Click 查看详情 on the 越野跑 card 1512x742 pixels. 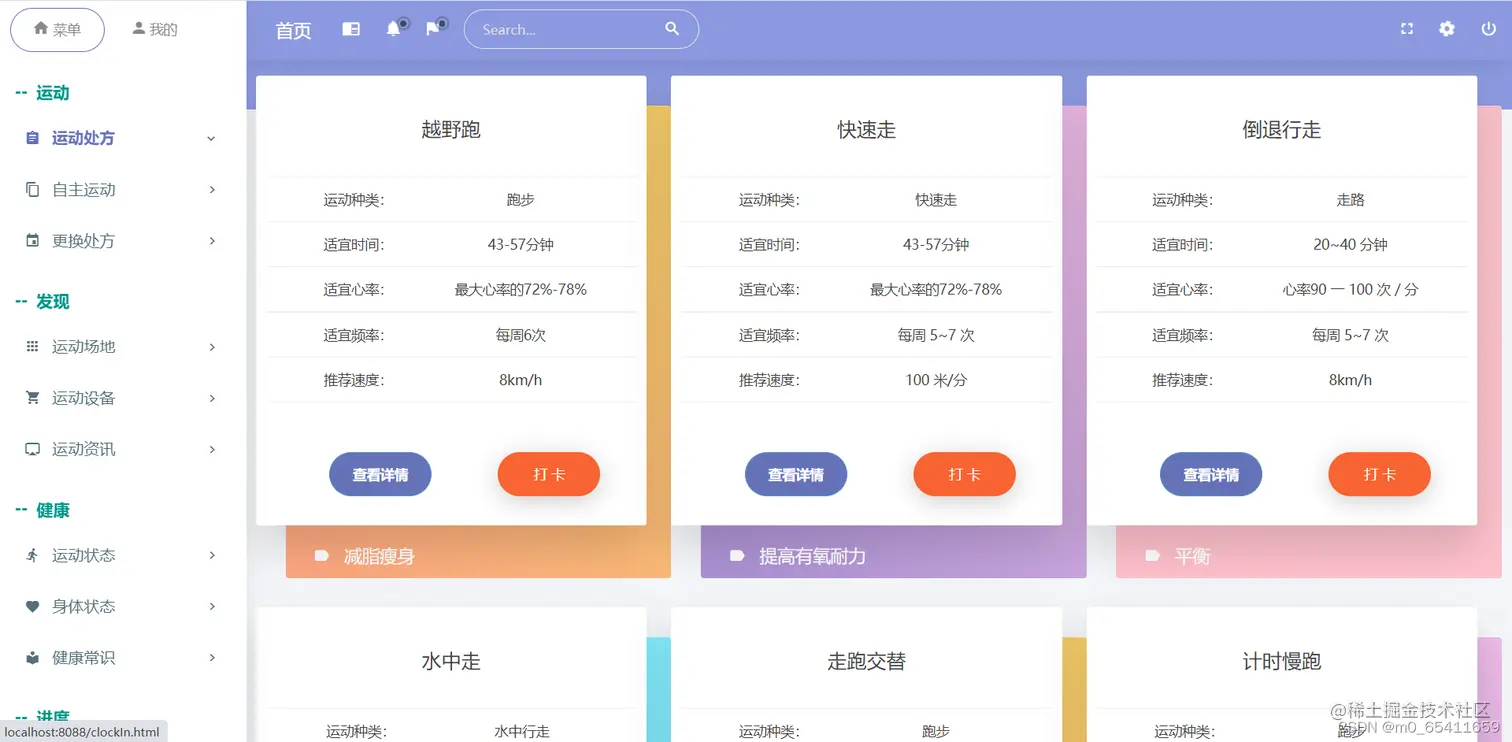[x=380, y=474]
